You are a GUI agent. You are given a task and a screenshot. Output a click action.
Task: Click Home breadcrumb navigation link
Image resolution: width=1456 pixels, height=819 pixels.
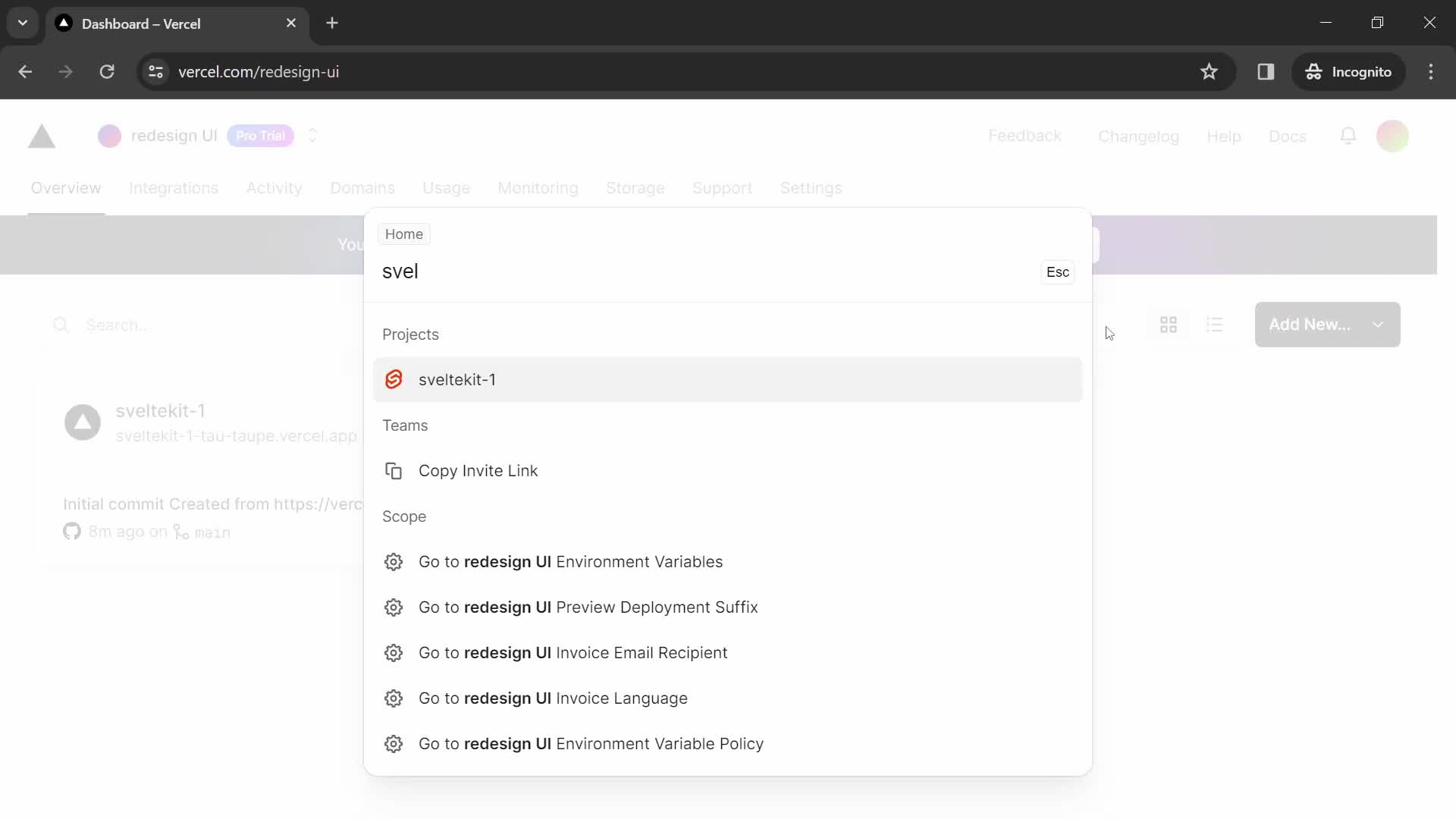tap(405, 234)
